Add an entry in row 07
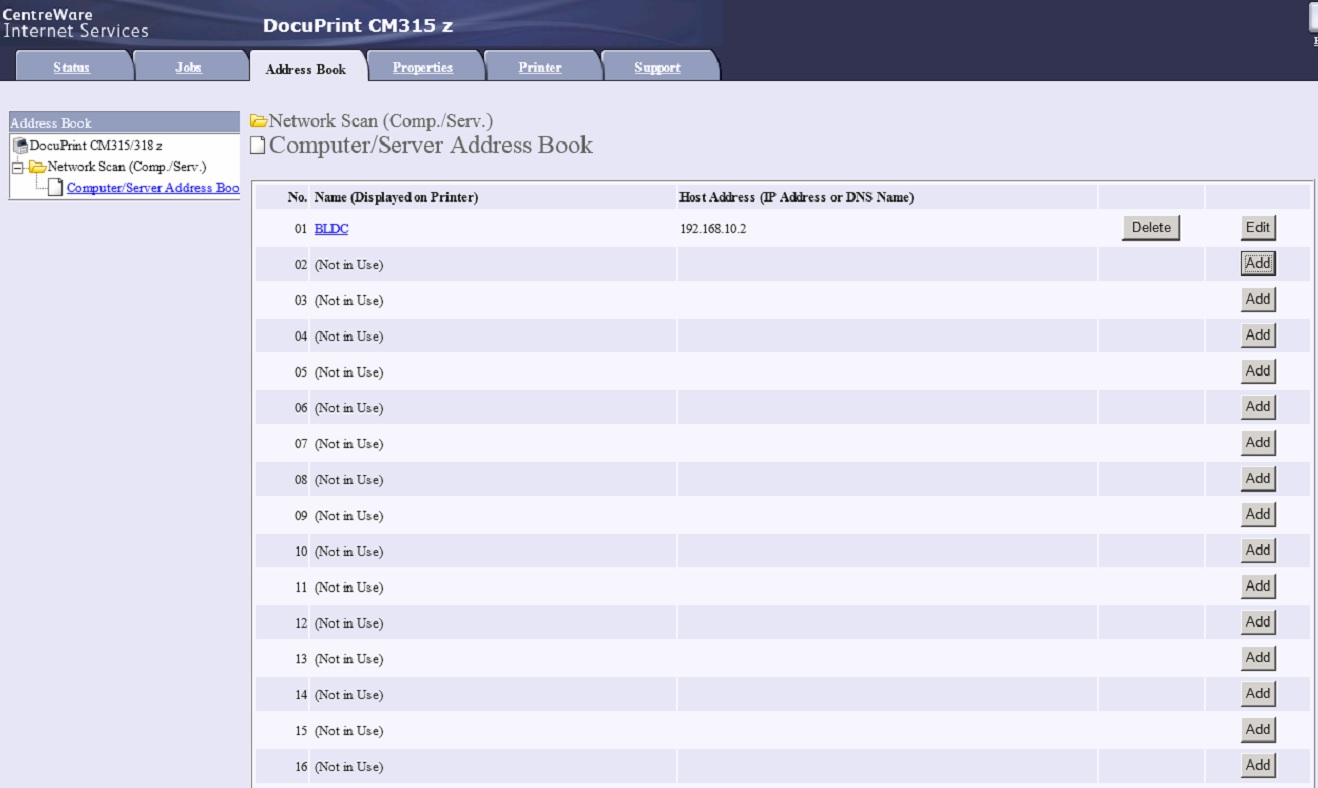Viewport: 1318px width, 788px height. (x=1258, y=443)
